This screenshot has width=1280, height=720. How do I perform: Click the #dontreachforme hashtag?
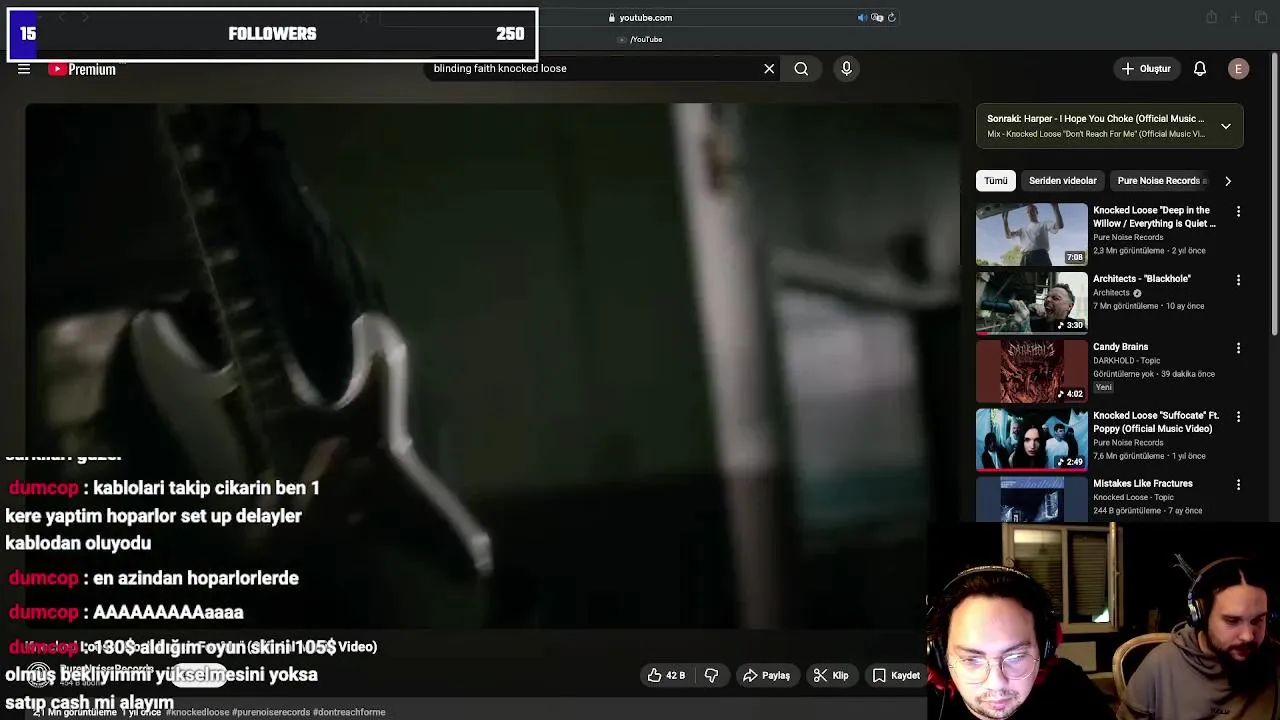[x=349, y=712]
